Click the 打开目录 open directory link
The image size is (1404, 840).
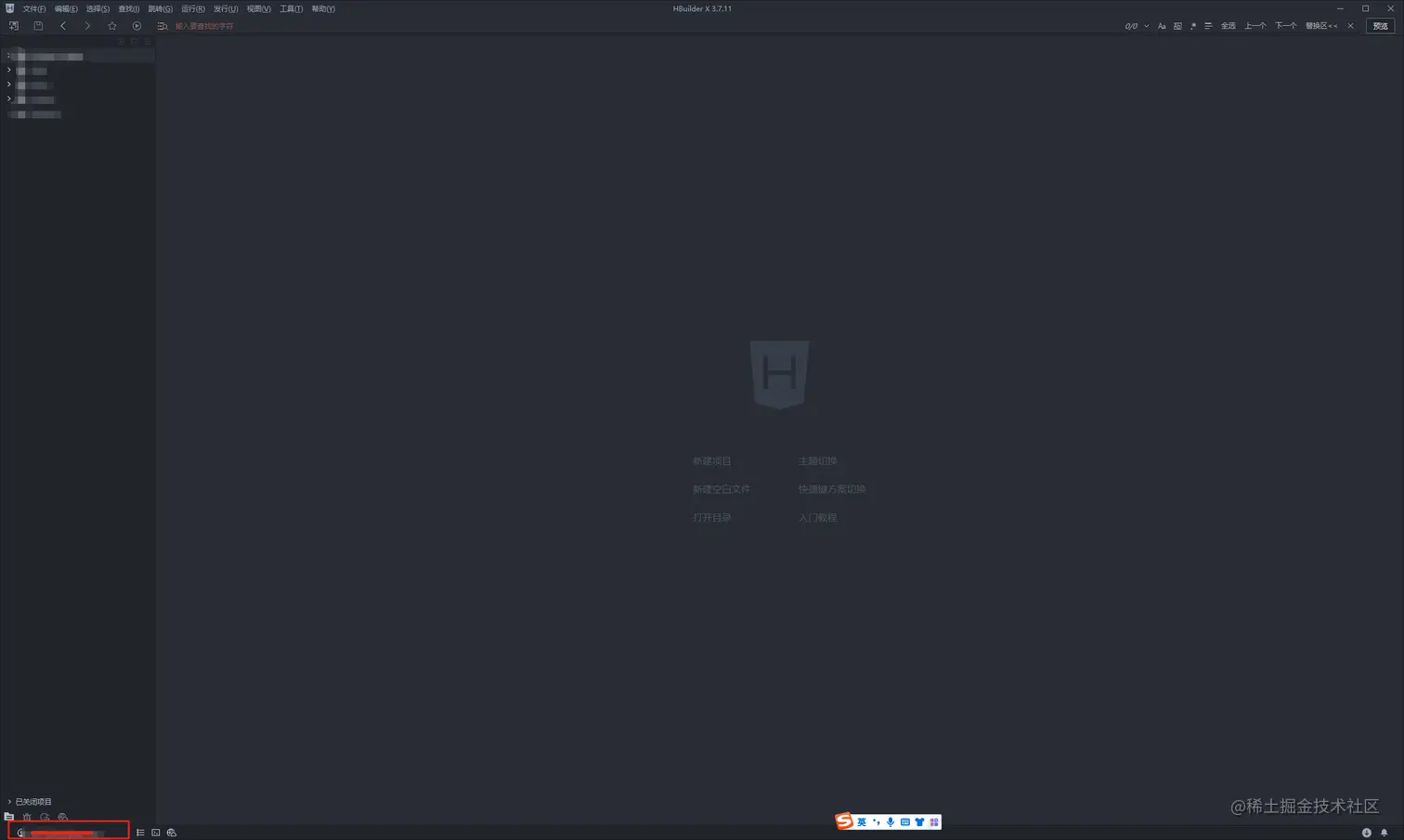point(712,518)
